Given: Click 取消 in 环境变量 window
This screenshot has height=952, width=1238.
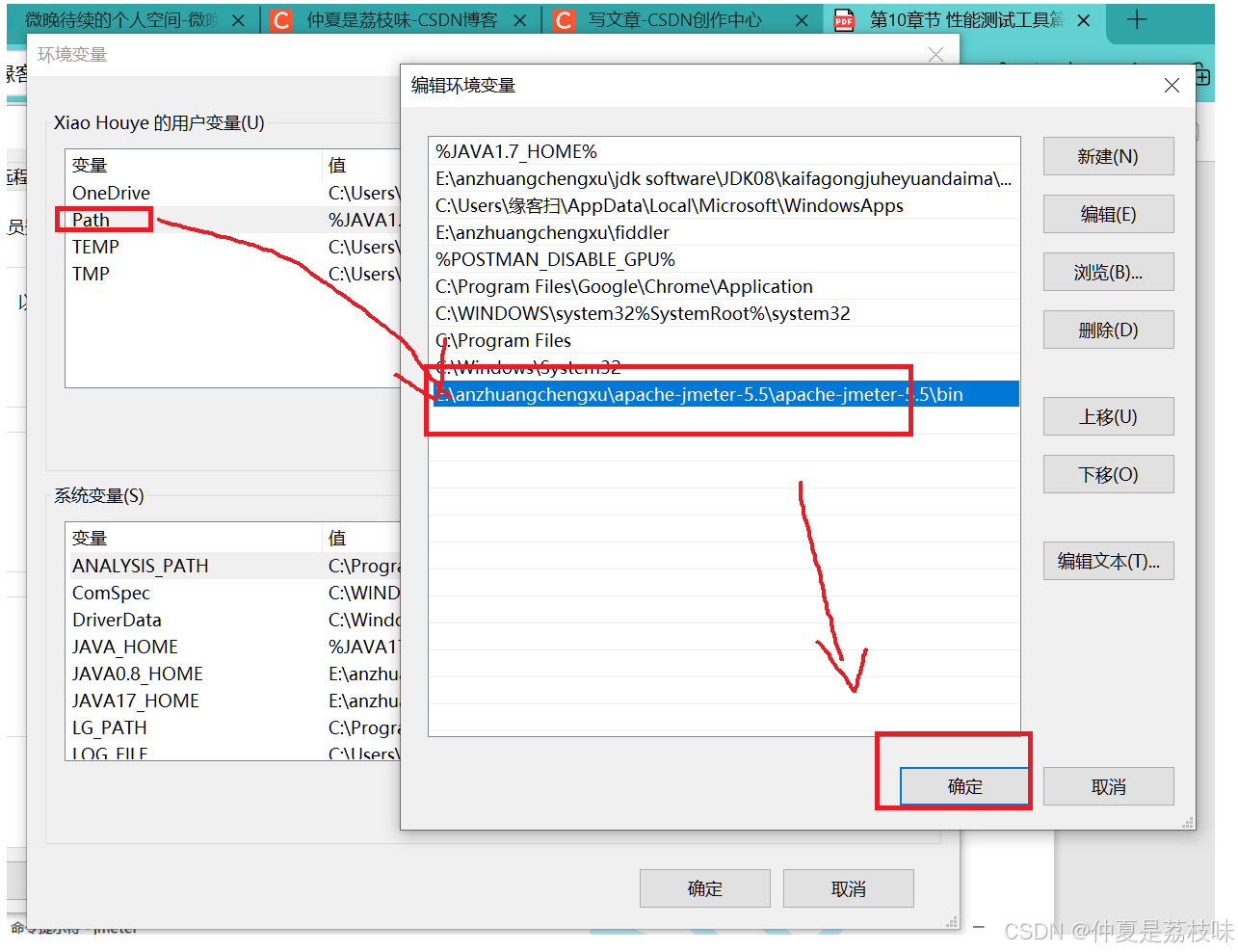Looking at the screenshot, I should 848,888.
